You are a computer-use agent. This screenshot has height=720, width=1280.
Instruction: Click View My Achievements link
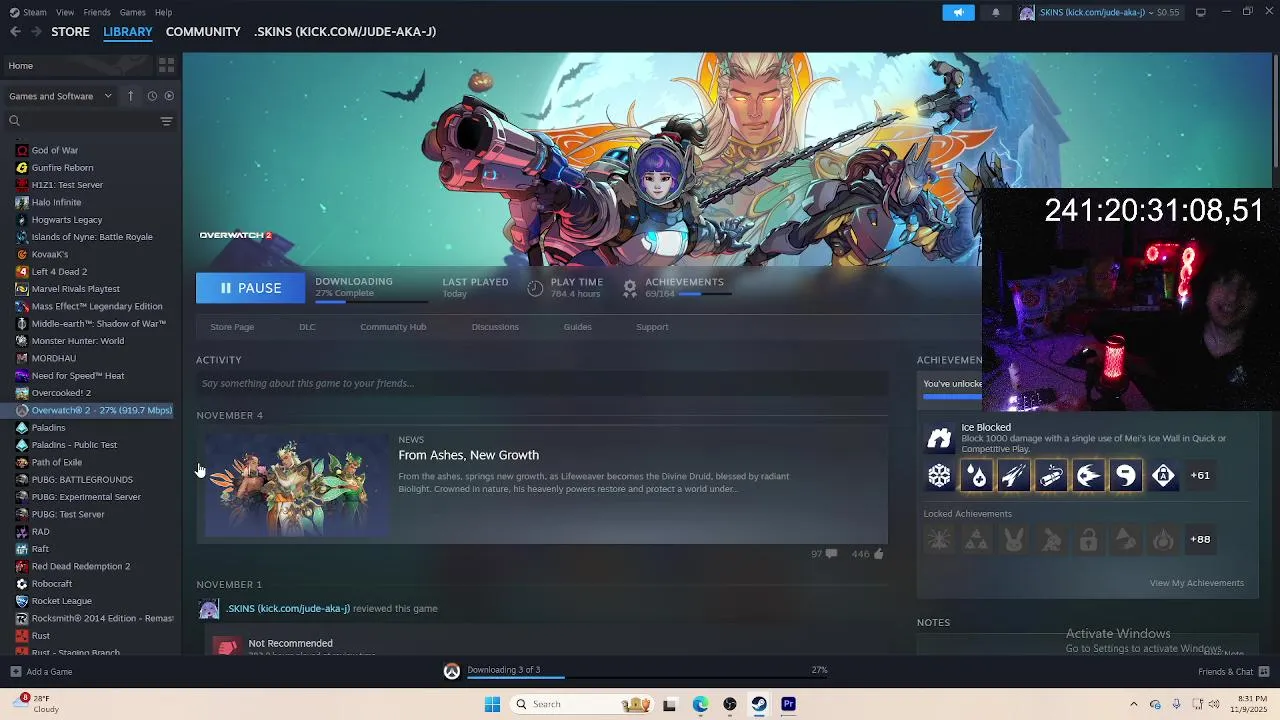(1196, 583)
